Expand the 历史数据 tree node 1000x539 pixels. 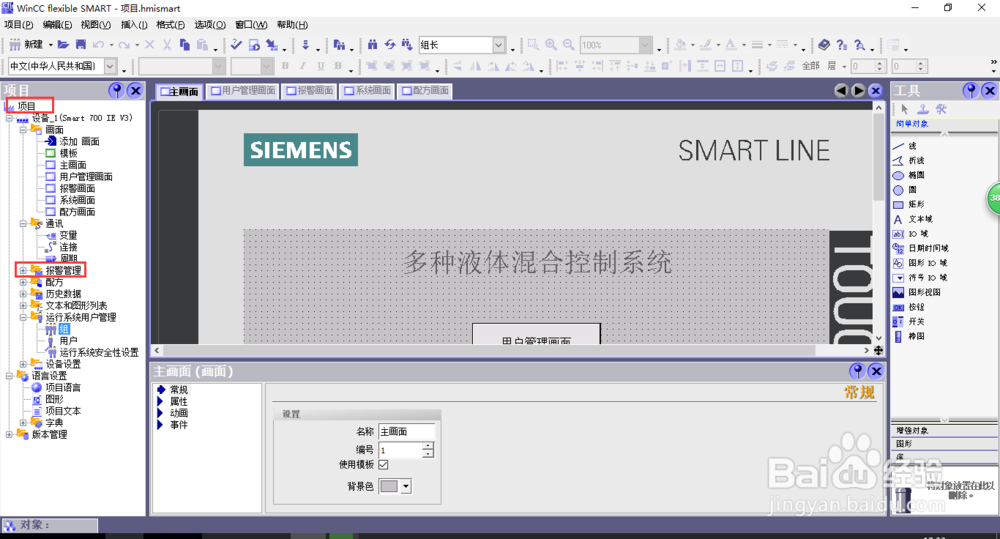click(x=23, y=294)
